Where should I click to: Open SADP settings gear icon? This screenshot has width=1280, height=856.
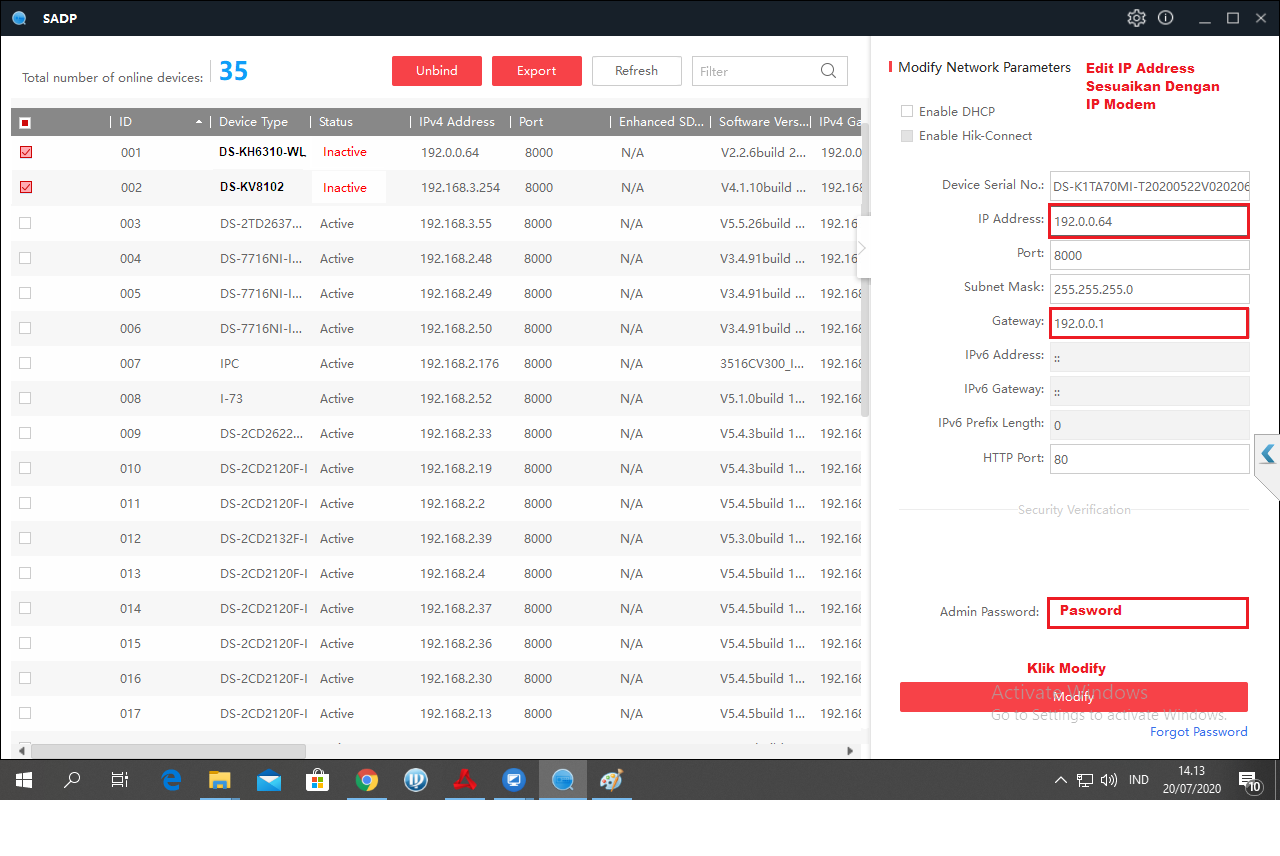pos(1136,18)
